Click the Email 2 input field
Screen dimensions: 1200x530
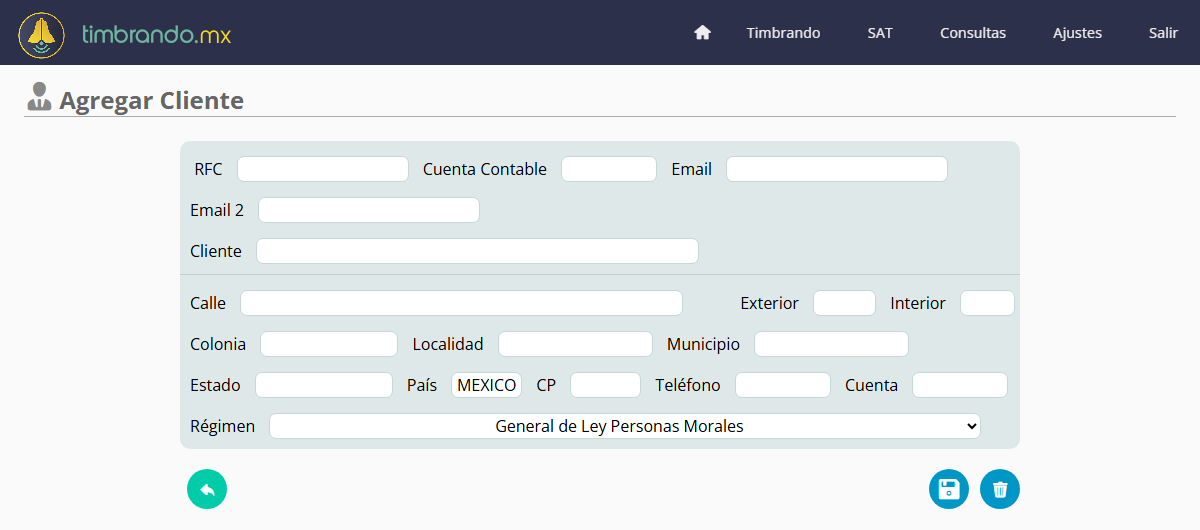tap(369, 210)
